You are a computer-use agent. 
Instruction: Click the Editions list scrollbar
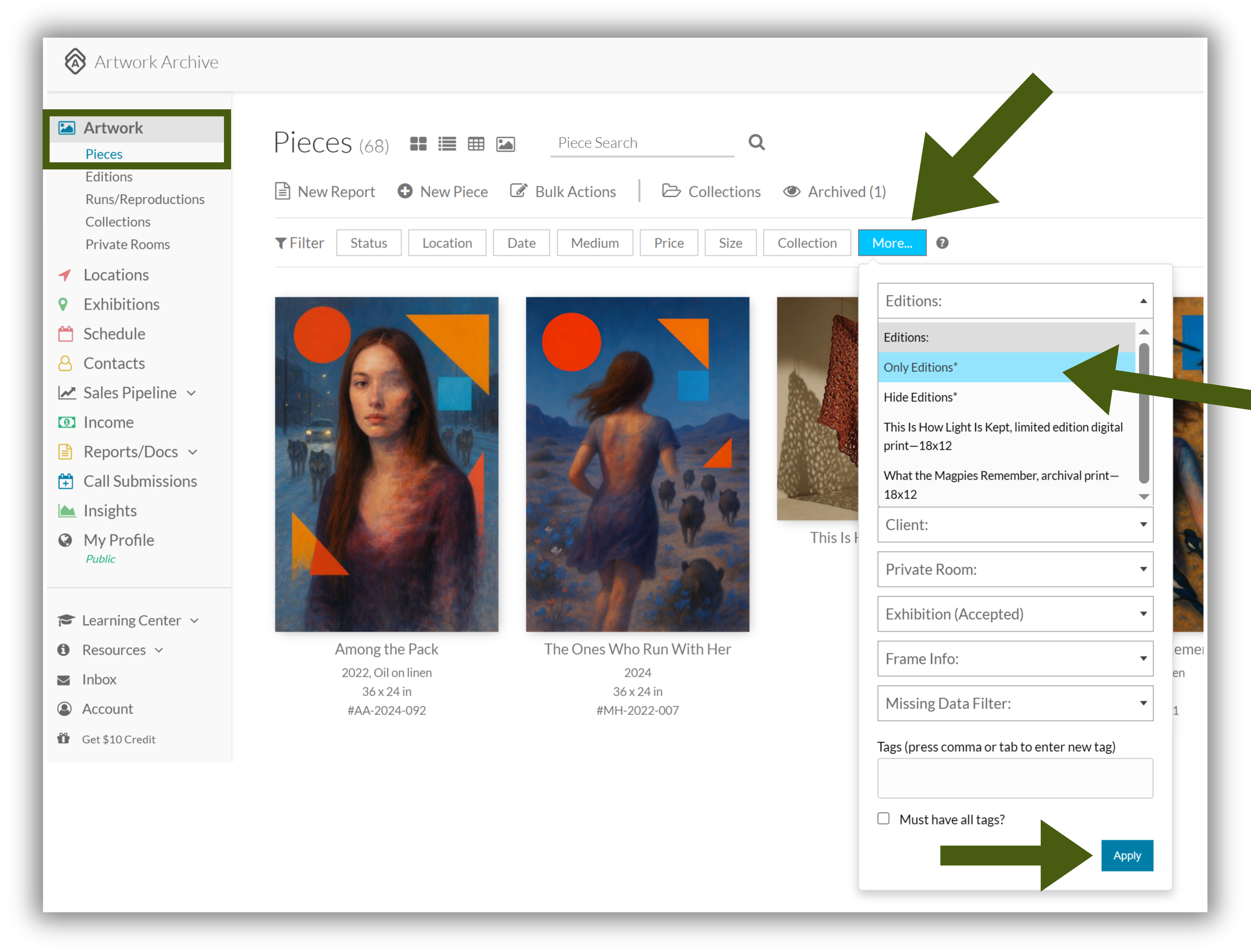[x=1144, y=414]
